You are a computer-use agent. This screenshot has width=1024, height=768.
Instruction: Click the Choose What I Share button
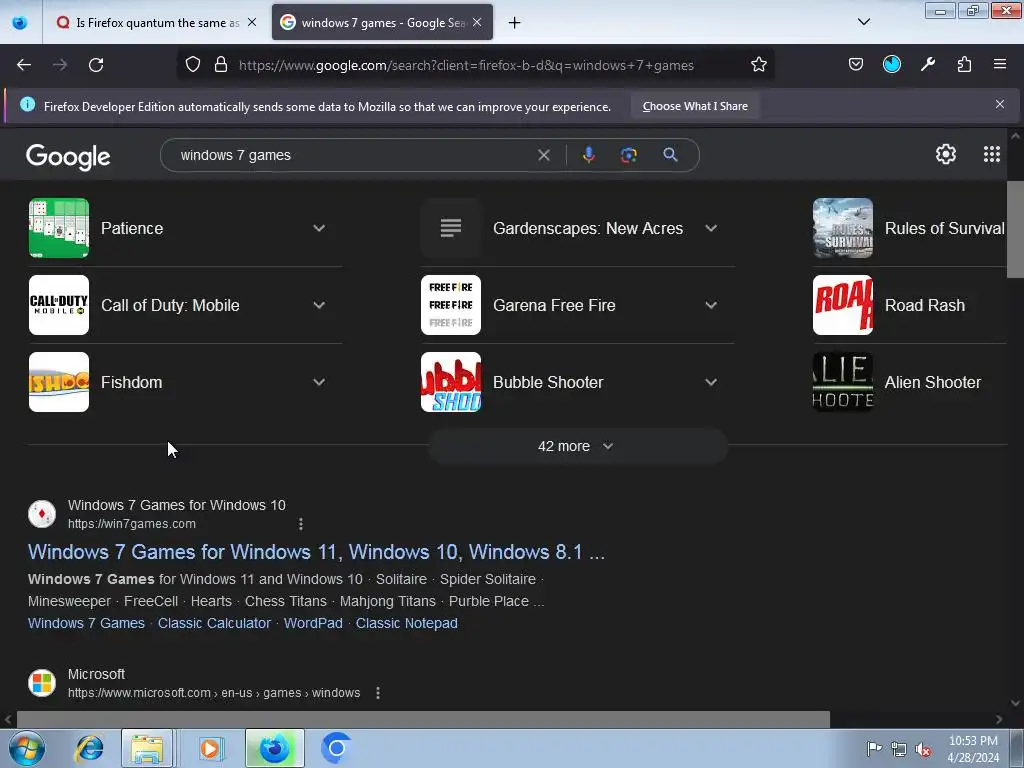coord(695,106)
